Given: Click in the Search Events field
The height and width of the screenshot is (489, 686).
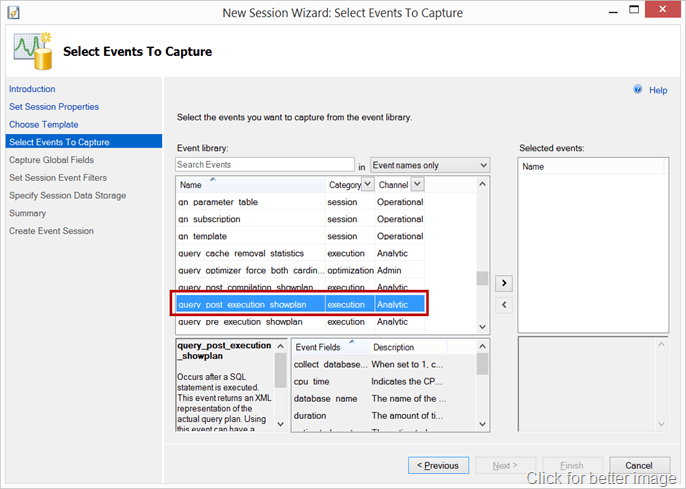Looking at the screenshot, I should [x=264, y=165].
